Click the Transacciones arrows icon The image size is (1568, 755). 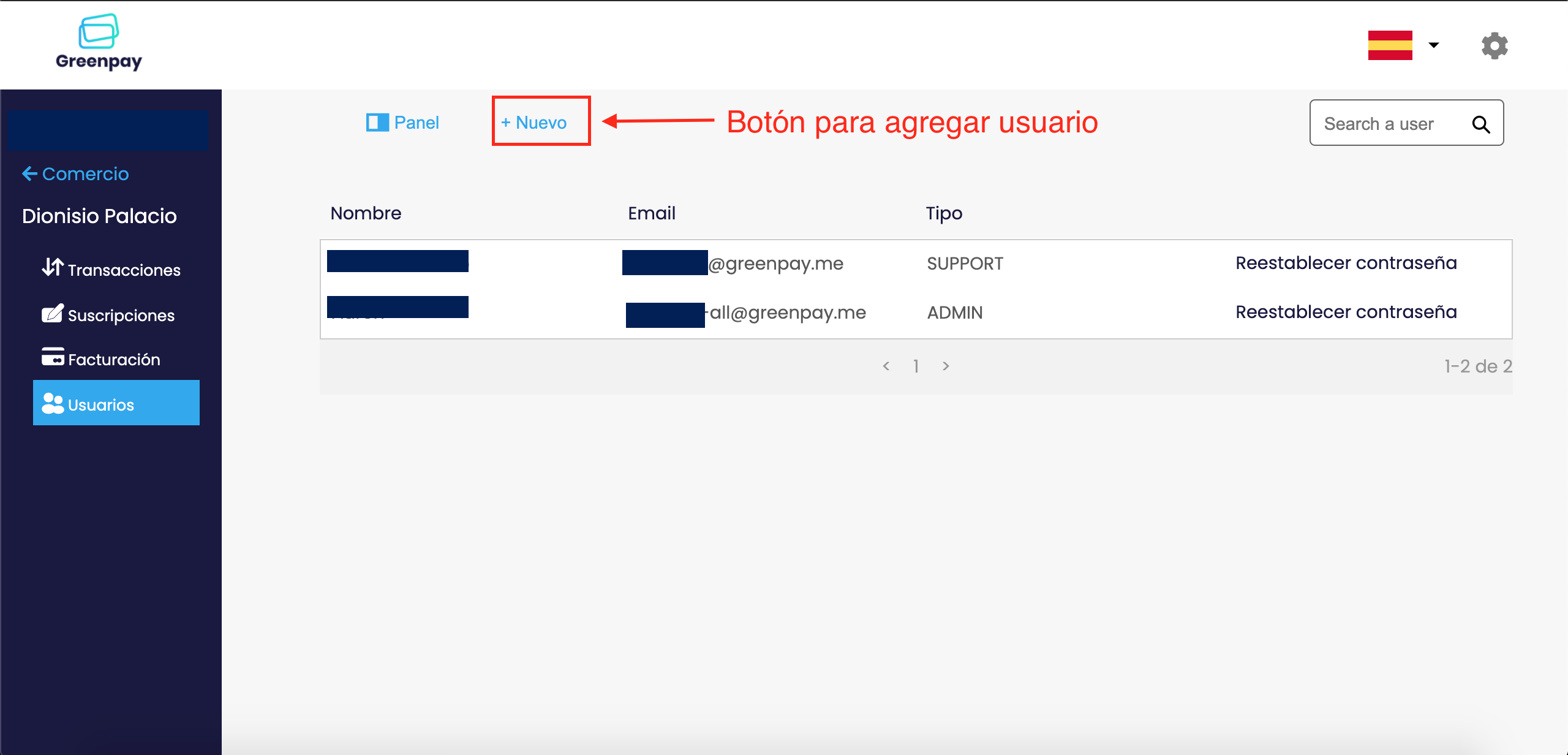(x=53, y=268)
